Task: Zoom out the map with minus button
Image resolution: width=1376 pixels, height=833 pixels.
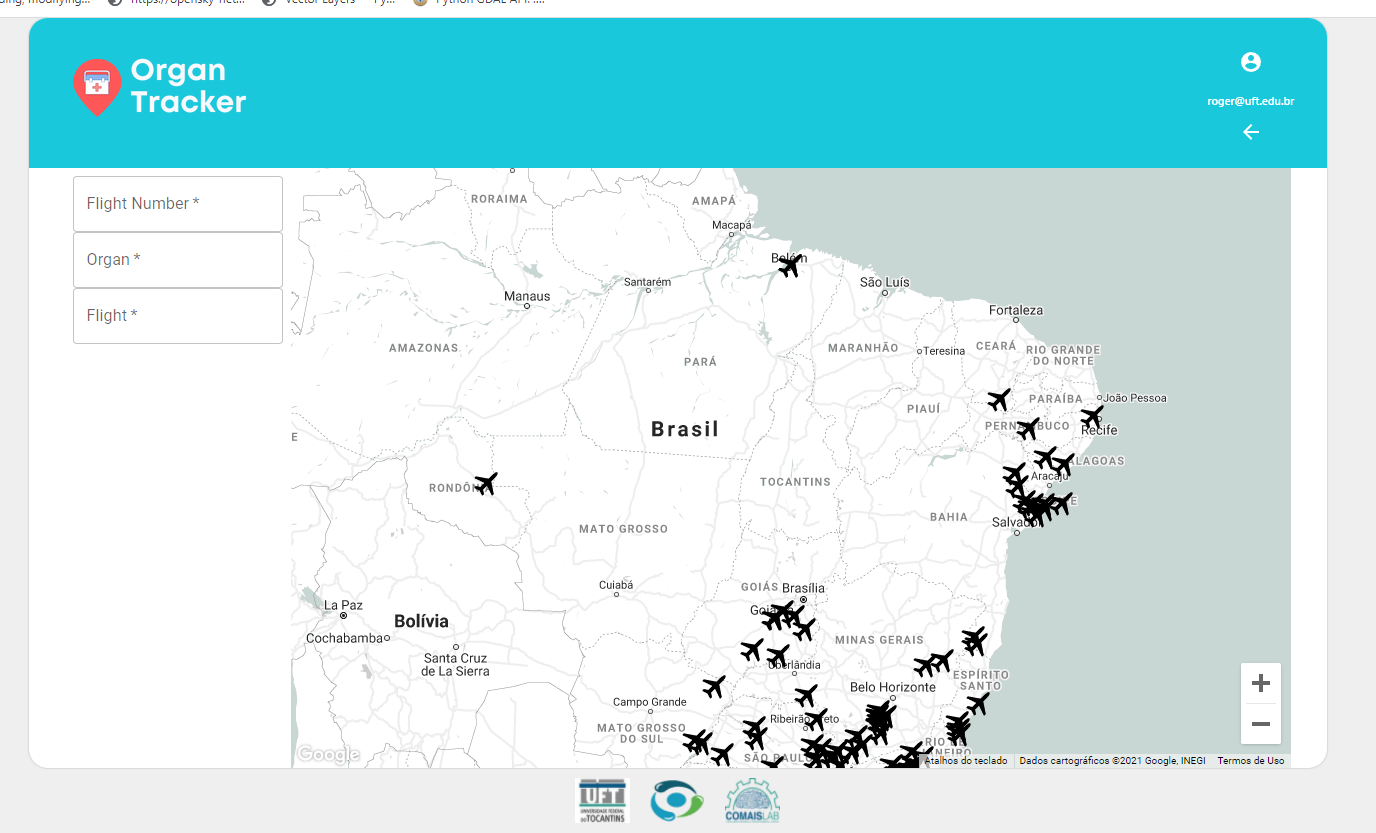Action: (x=1261, y=724)
